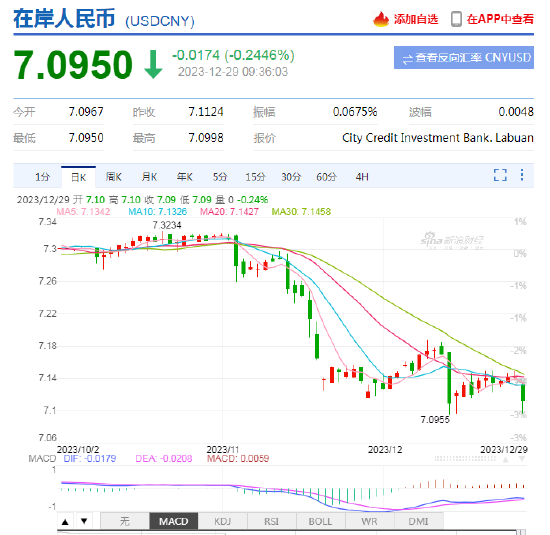Select the 月K chart tab
Viewport: 550px width, 535px height.
coord(149,177)
